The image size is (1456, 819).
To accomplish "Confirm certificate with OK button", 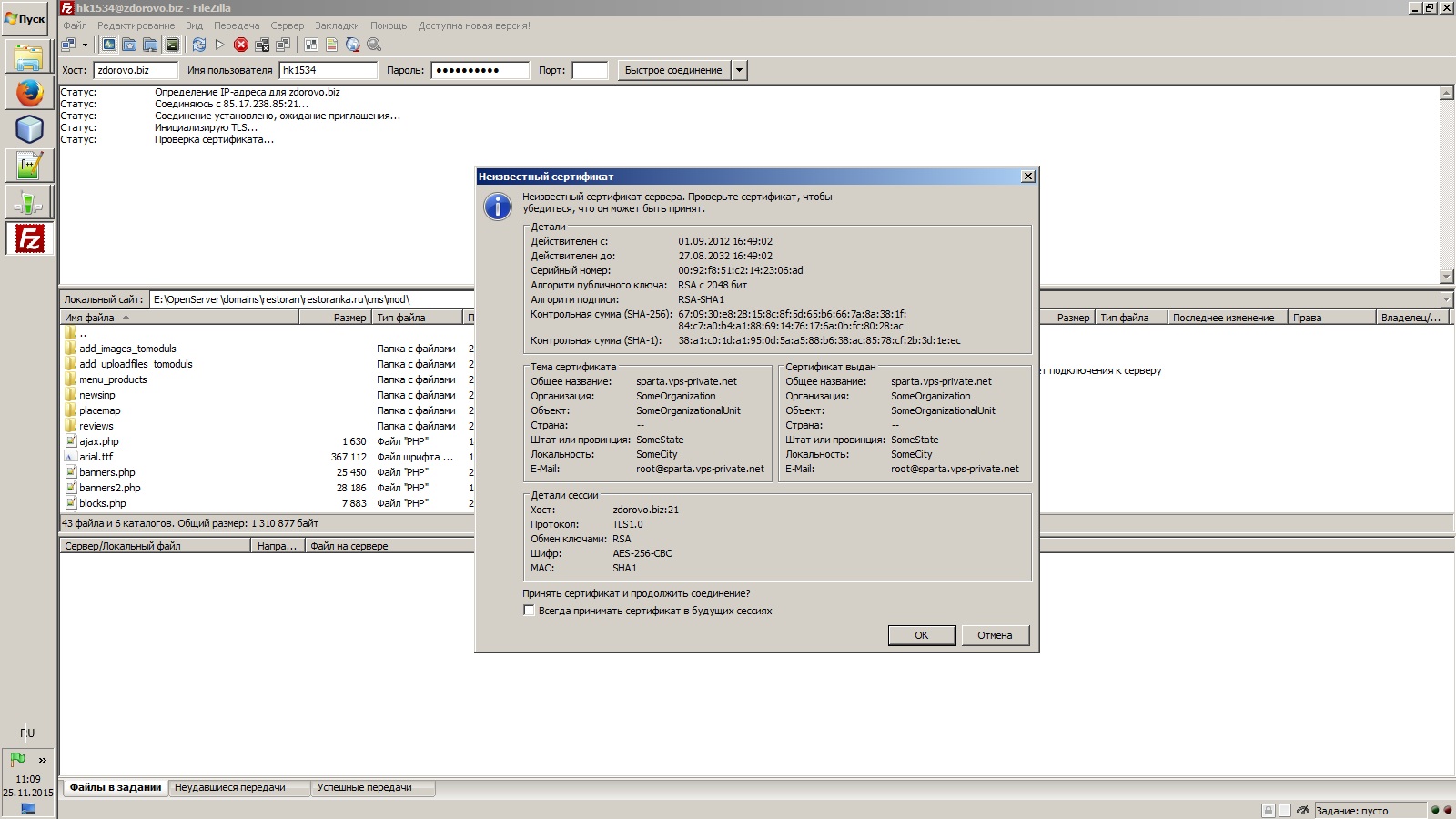I will pos(922,635).
